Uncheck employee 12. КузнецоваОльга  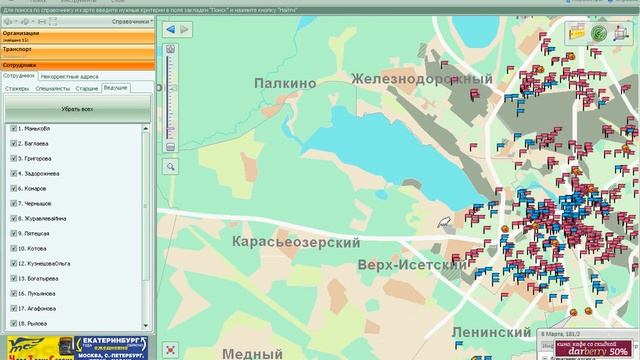pos(13,263)
